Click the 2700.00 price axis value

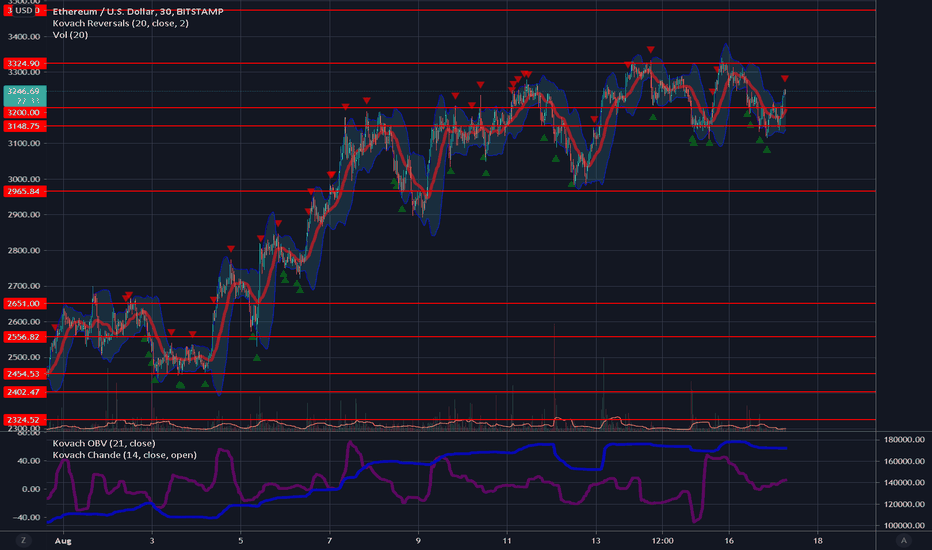click(24, 286)
